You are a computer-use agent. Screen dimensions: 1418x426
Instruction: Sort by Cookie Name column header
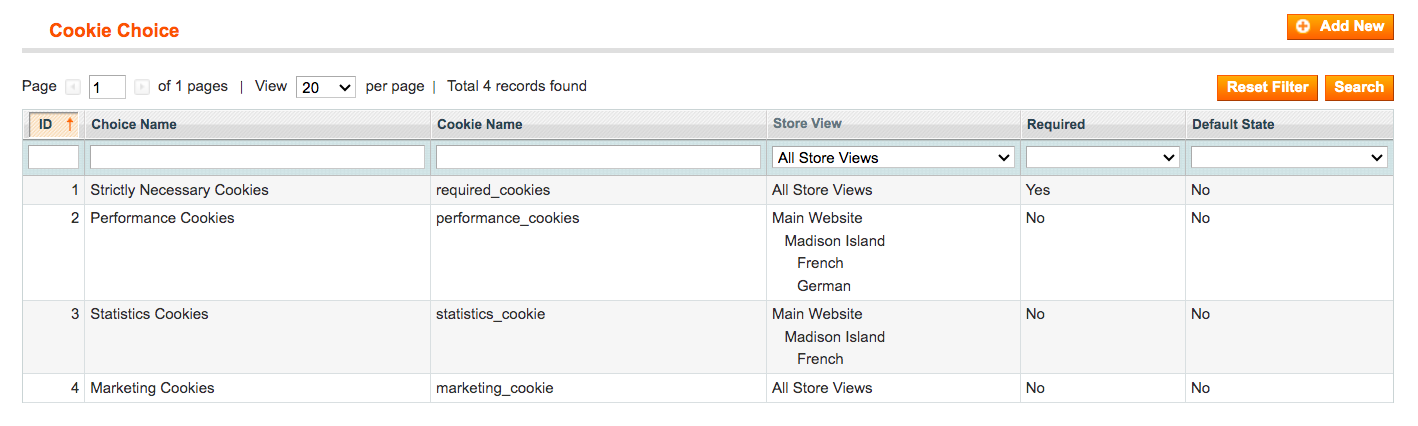(x=479, y=125)
